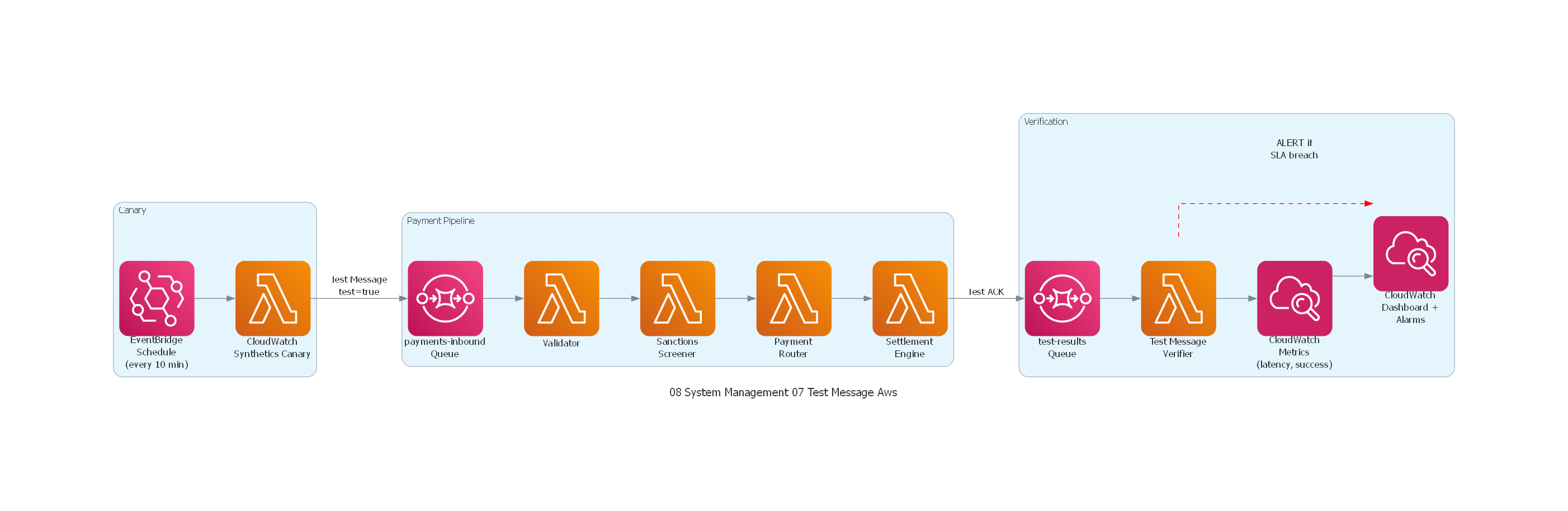
Task: Click the Payment Router Lambda icon
Action: [793, 298]
